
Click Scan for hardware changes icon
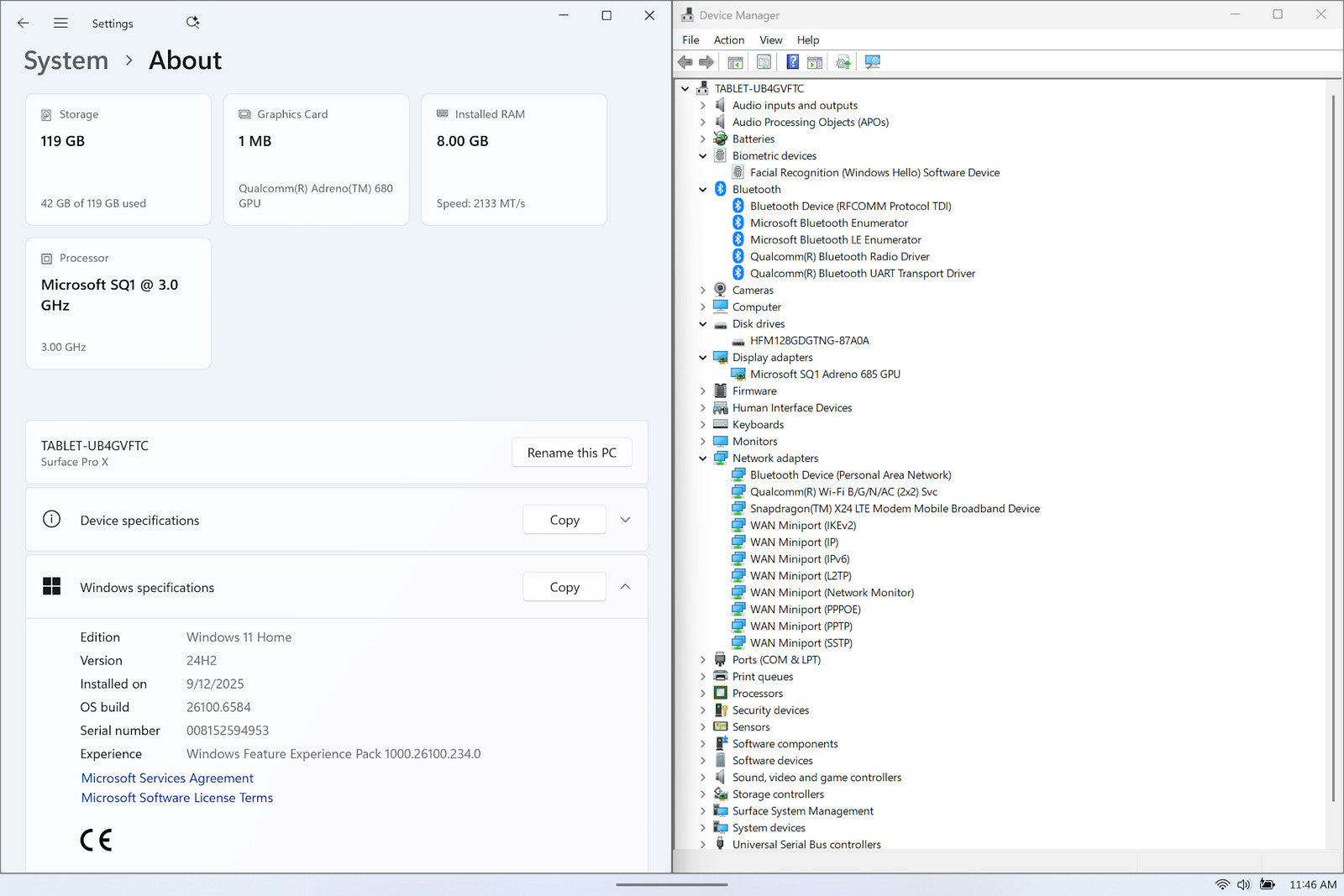tap(873, 62)
